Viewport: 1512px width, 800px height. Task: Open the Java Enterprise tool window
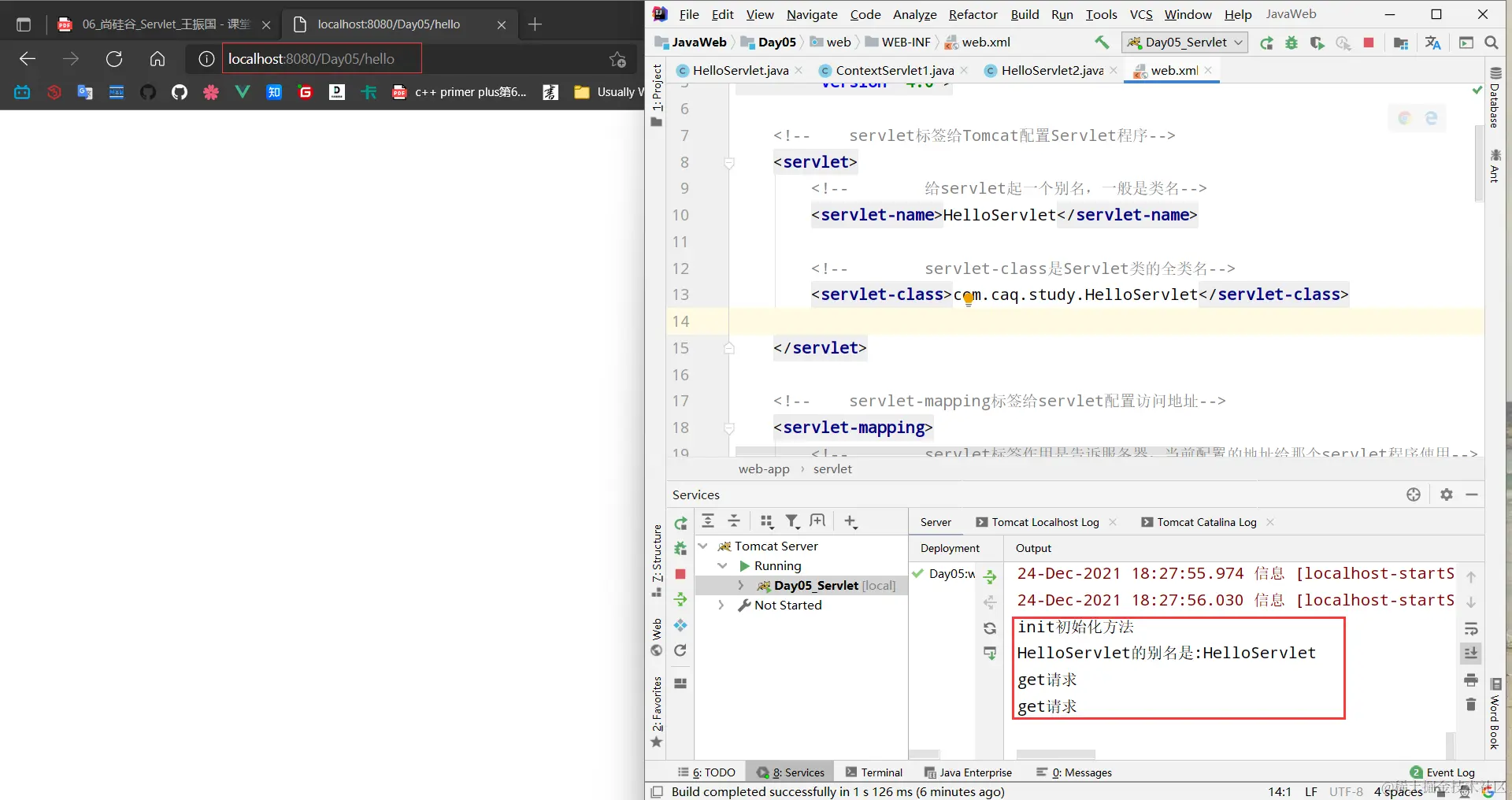[x=968, y=772]
